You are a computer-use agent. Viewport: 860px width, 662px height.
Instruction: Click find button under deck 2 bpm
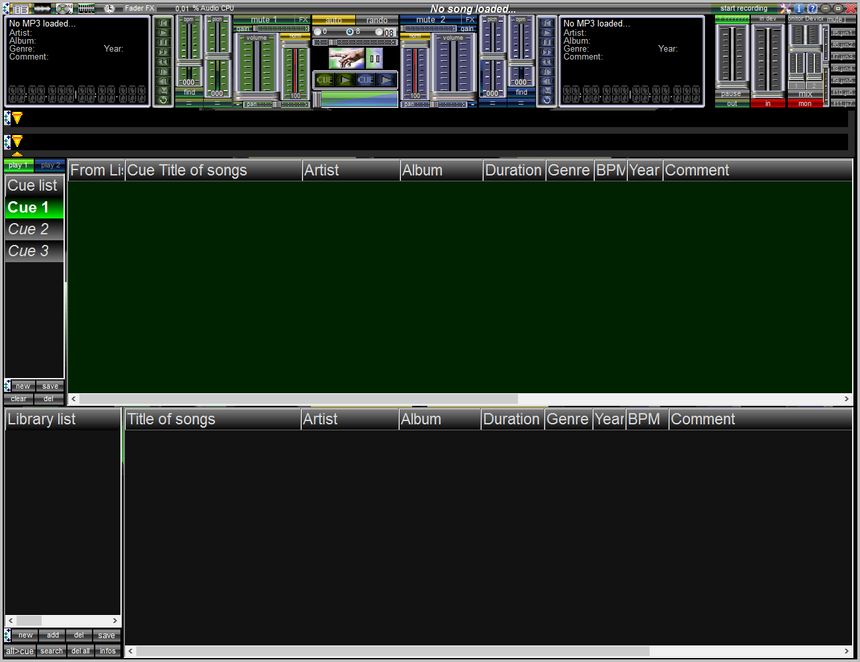(x=521, y=92)
